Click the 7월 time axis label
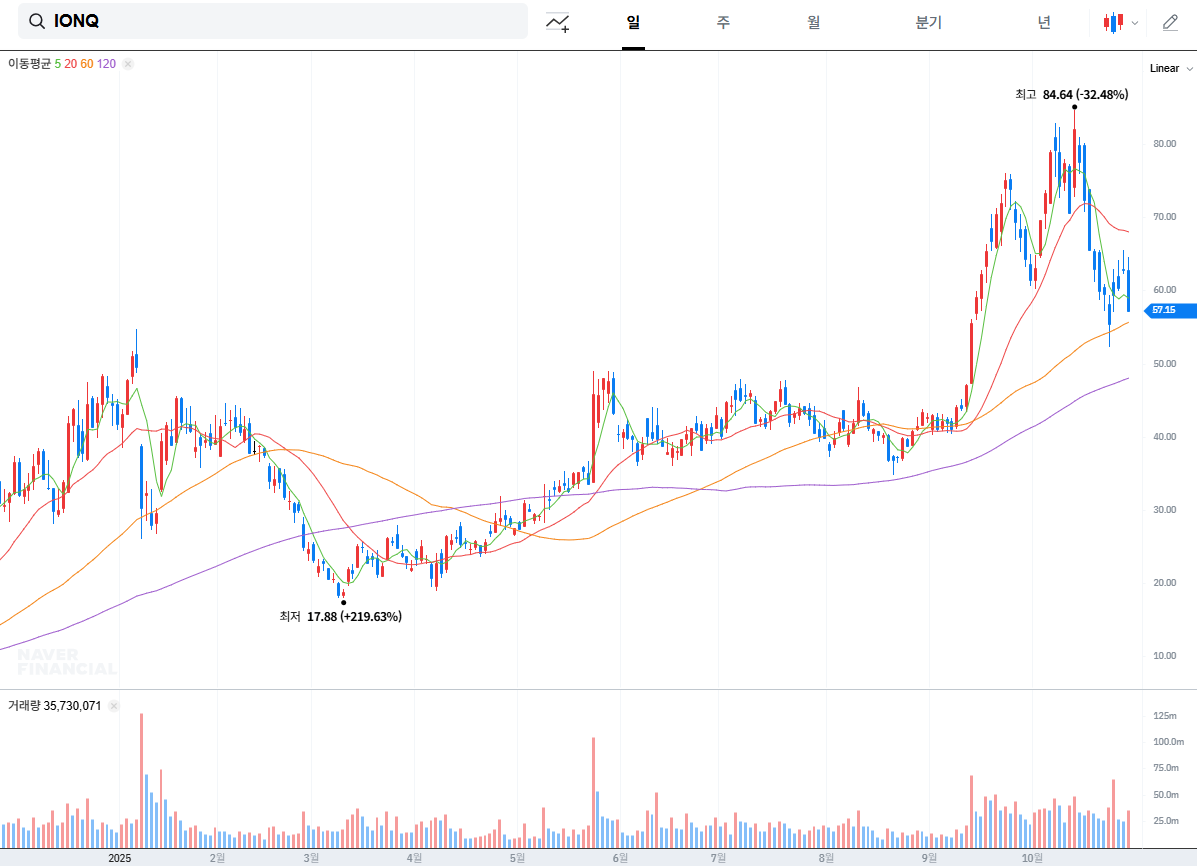Viewport: 1197px width, 866px height. (x=718, y=858)
